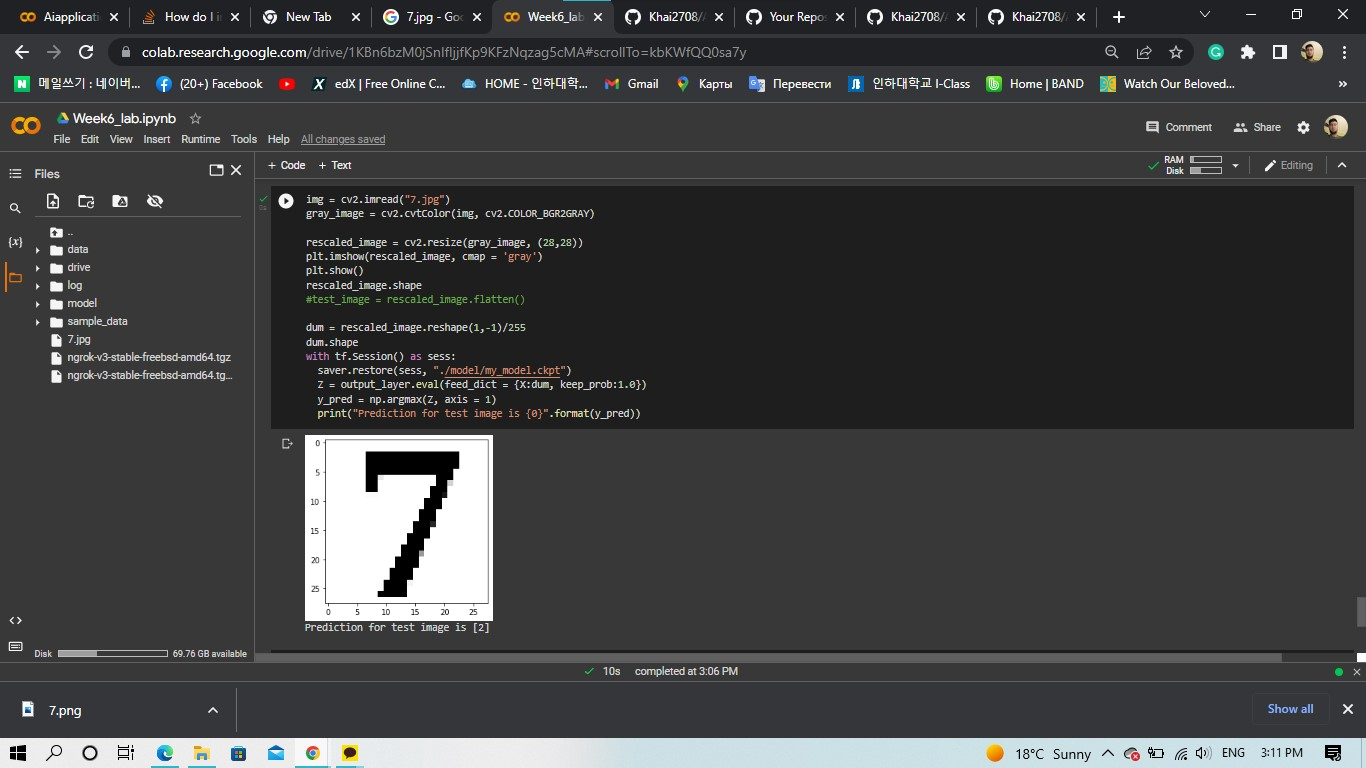Screen dimensions: 1366x768
Task: Mount Google Drive from Files toolbar
Action: pos(120,201)
